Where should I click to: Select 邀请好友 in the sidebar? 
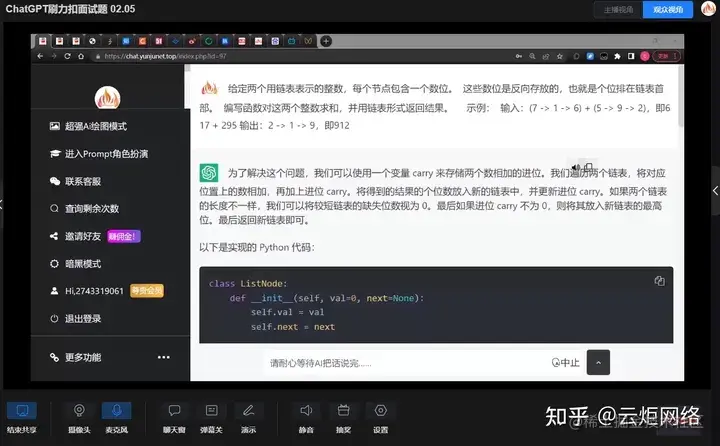(x=75, y=236)
